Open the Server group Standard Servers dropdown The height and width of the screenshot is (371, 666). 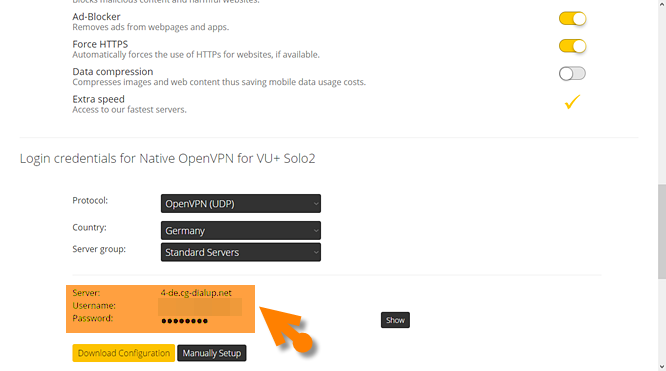point(240,252)
